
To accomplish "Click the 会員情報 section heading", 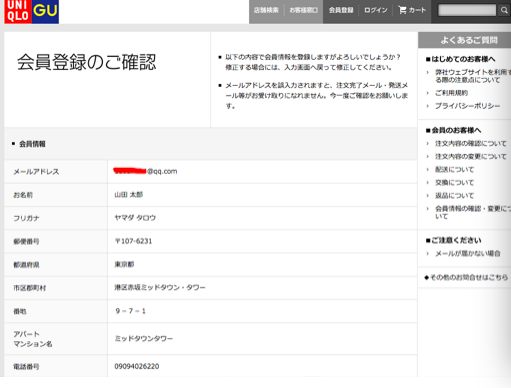I will pos(32,144).
